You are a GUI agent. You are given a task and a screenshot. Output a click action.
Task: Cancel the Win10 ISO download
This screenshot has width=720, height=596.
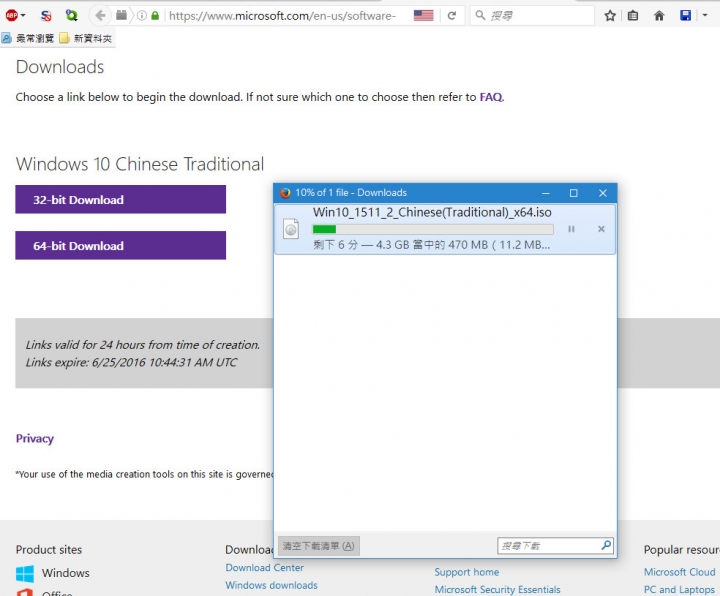point(601,229)
